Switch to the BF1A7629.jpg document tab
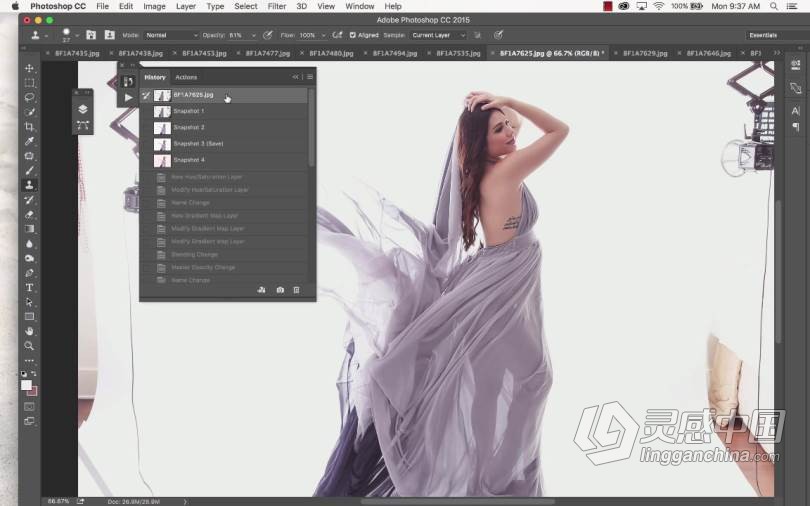Viewport: 810px width, 506px height. pyautogui.click(x=645, y=53)
